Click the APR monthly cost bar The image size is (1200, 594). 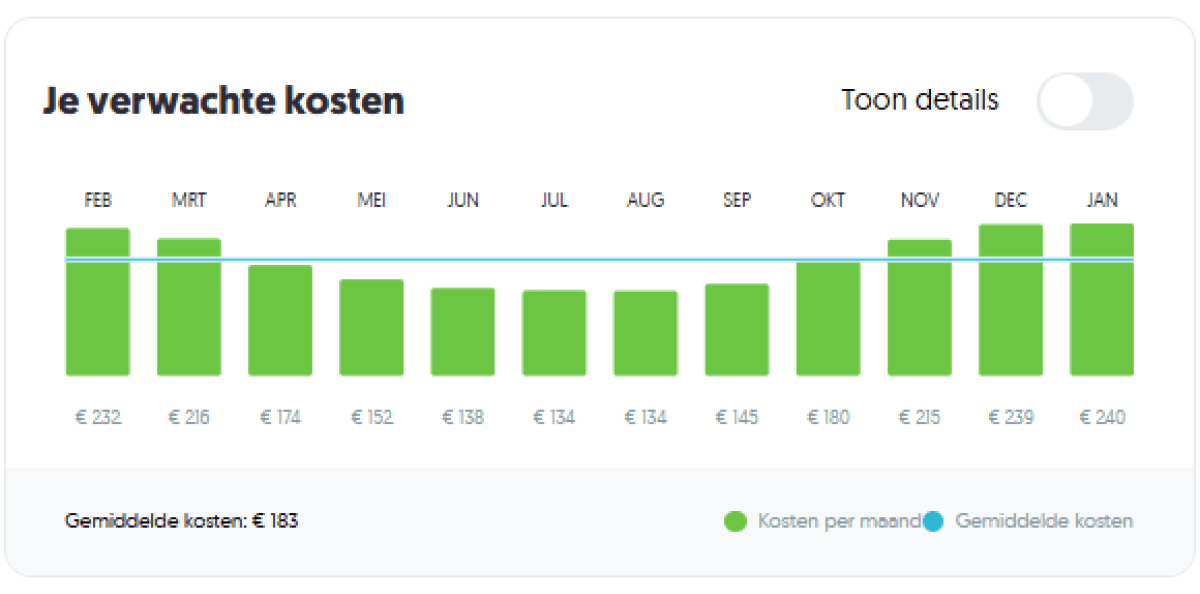coord(280,320)
